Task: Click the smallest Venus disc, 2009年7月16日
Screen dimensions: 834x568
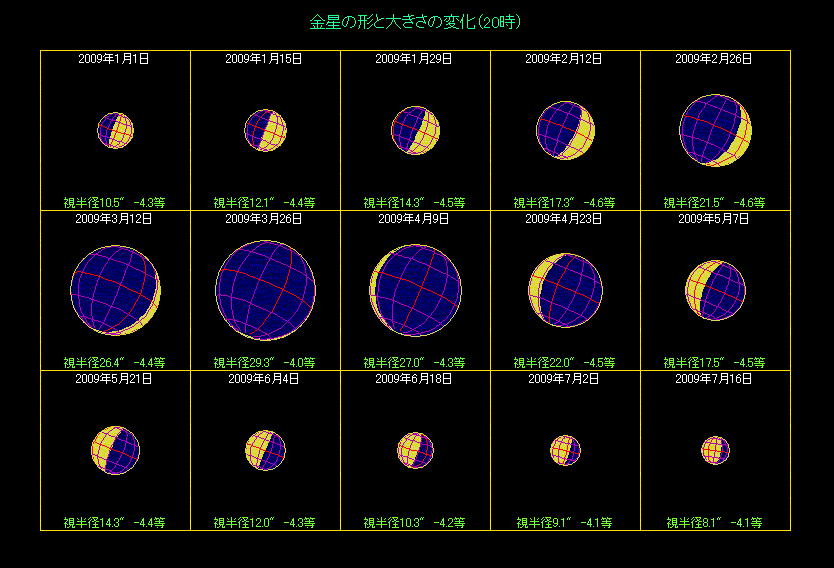Action: coord(715,451)
